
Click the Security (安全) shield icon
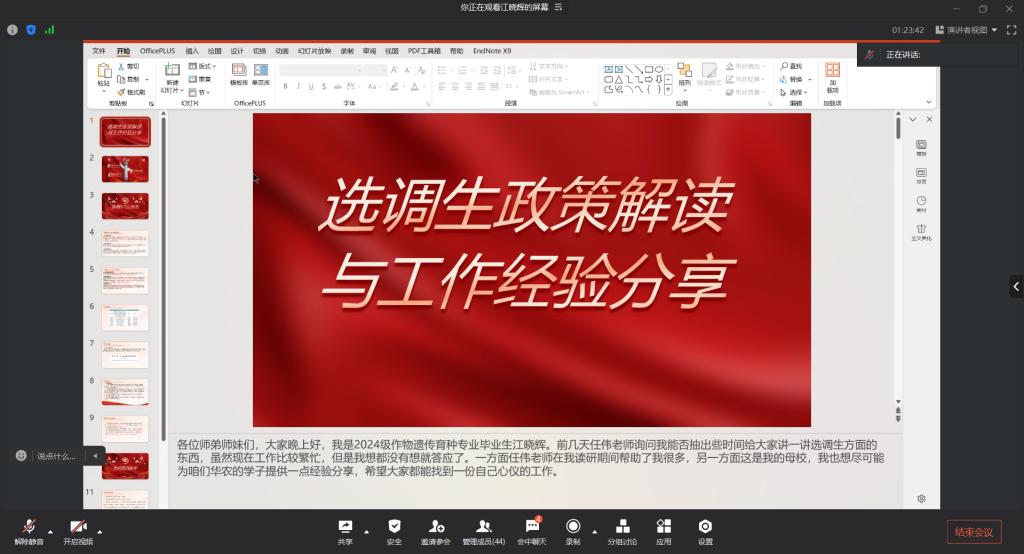(x=394, y=530)
